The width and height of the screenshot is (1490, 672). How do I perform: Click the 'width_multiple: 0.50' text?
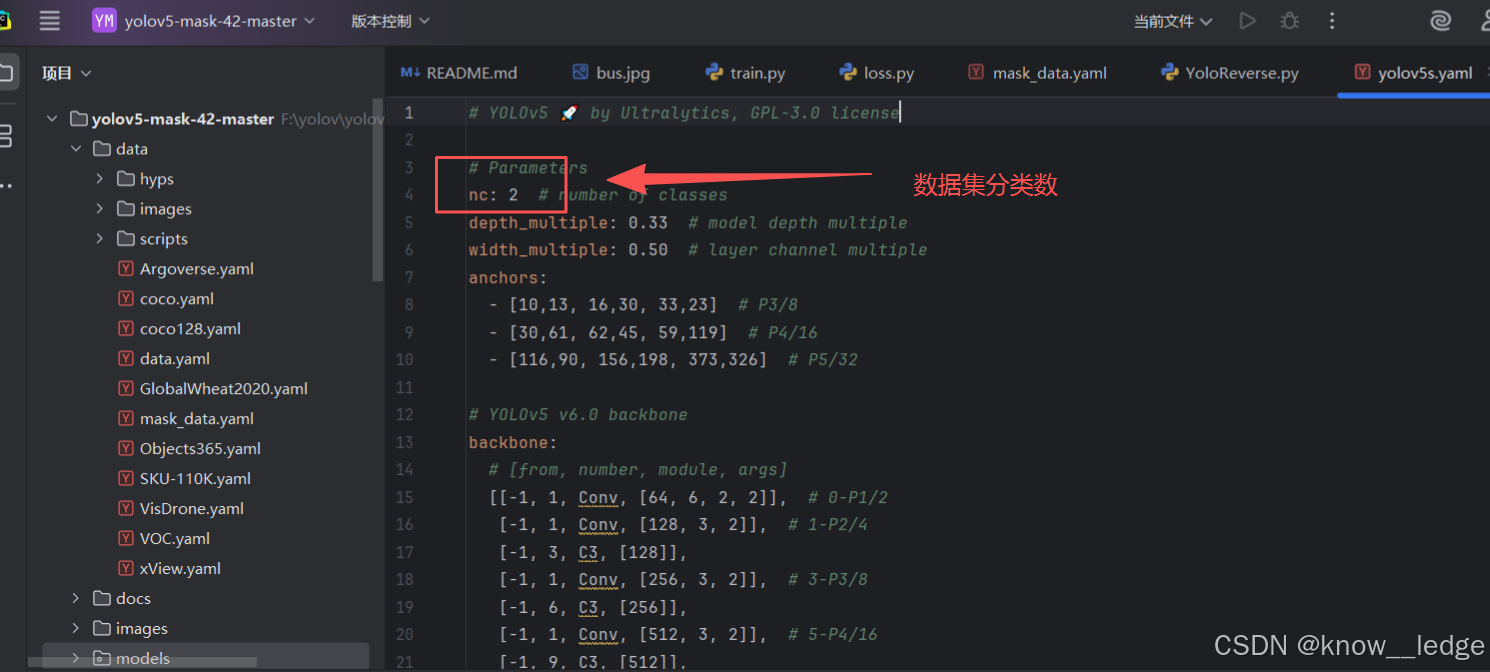tap(568, 250)
